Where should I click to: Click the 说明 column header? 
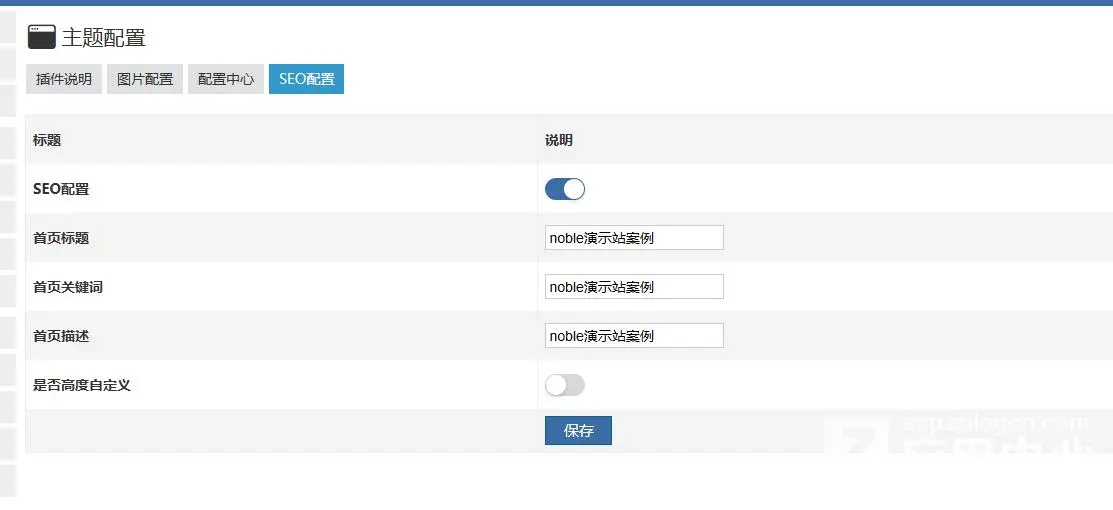click(x=559, y=140)
